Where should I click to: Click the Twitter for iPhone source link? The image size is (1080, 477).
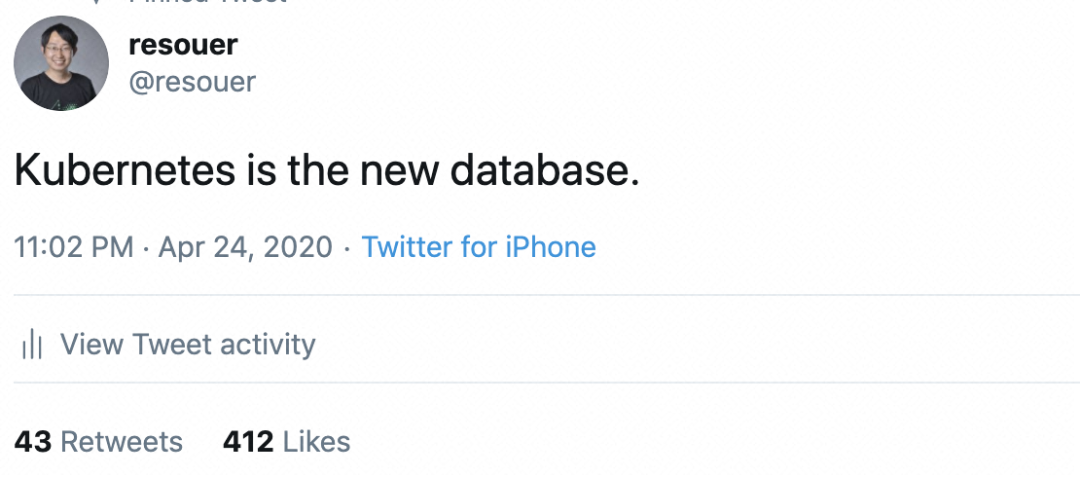pyautogui.click(x=478, y=247)
